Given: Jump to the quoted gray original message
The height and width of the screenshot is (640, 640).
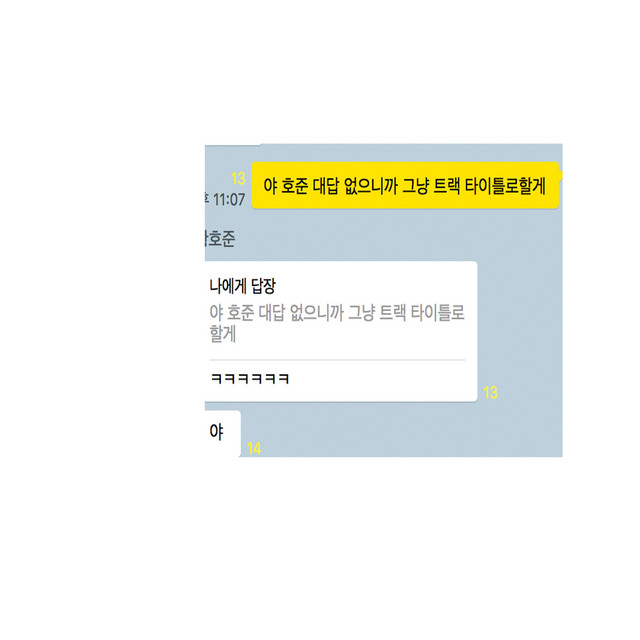Looking at the screenshot, I should pos(337,323).
